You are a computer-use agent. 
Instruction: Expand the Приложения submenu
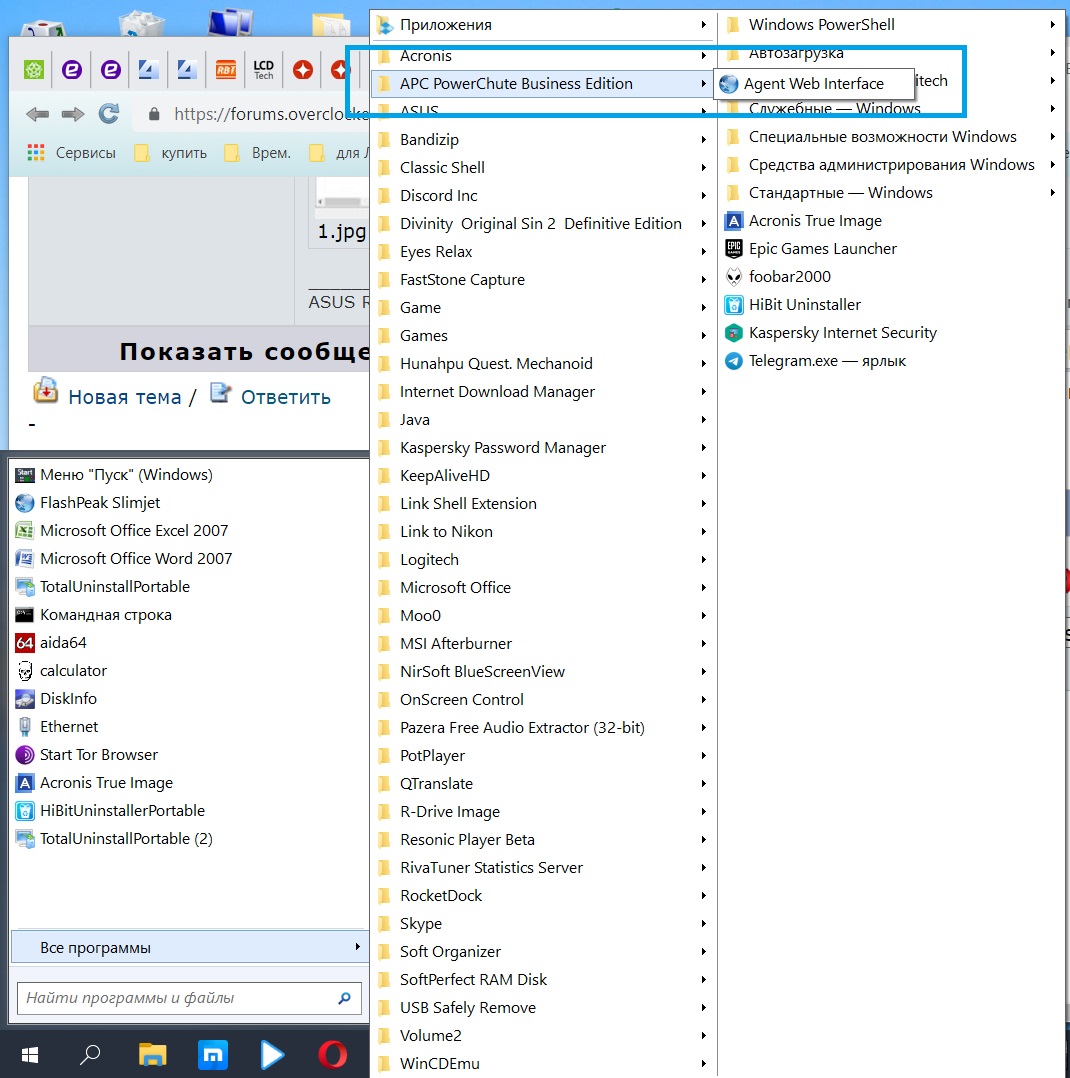(x=543, y=25)
